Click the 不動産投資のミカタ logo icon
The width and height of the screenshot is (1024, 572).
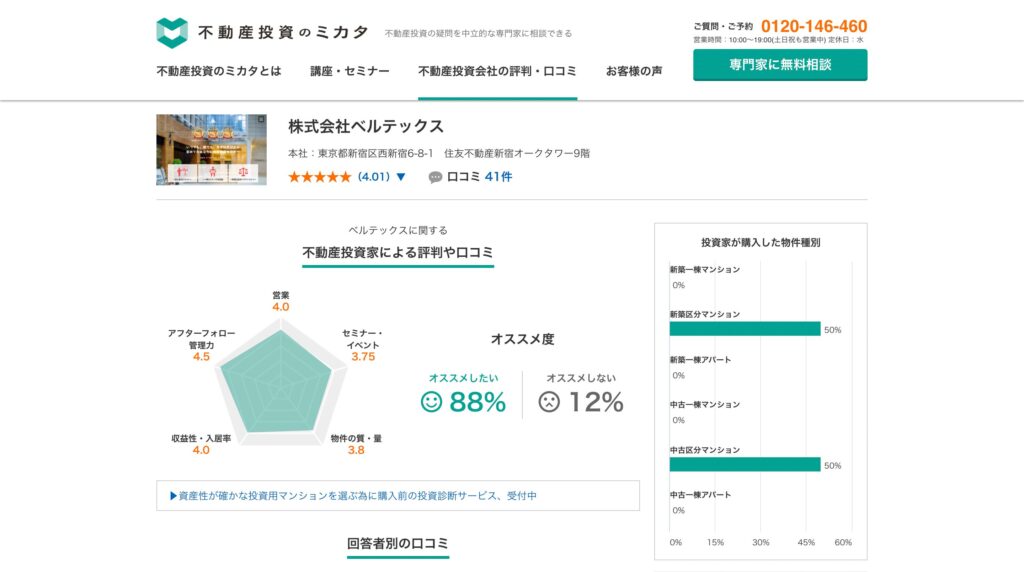(172, 32)
